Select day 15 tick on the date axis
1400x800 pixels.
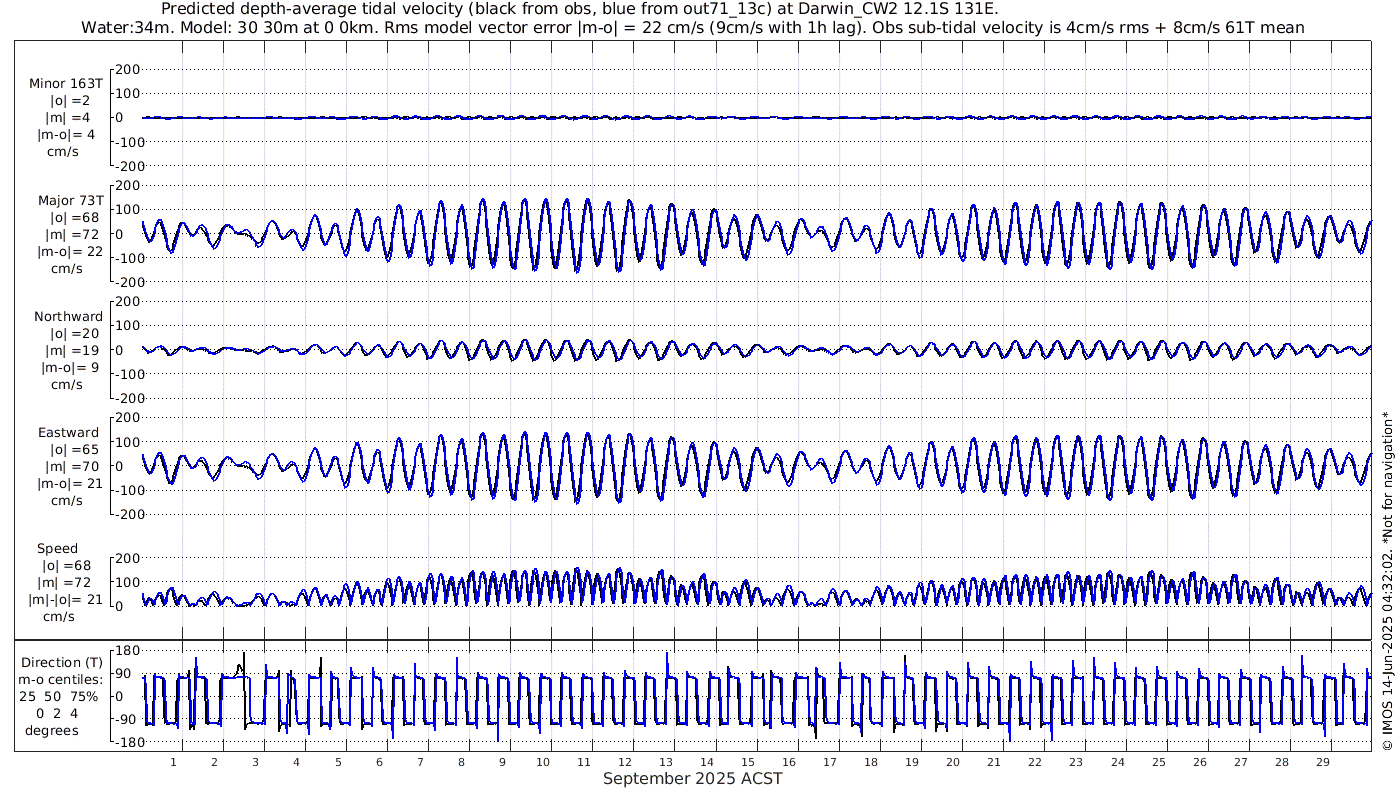coord(748,762)
